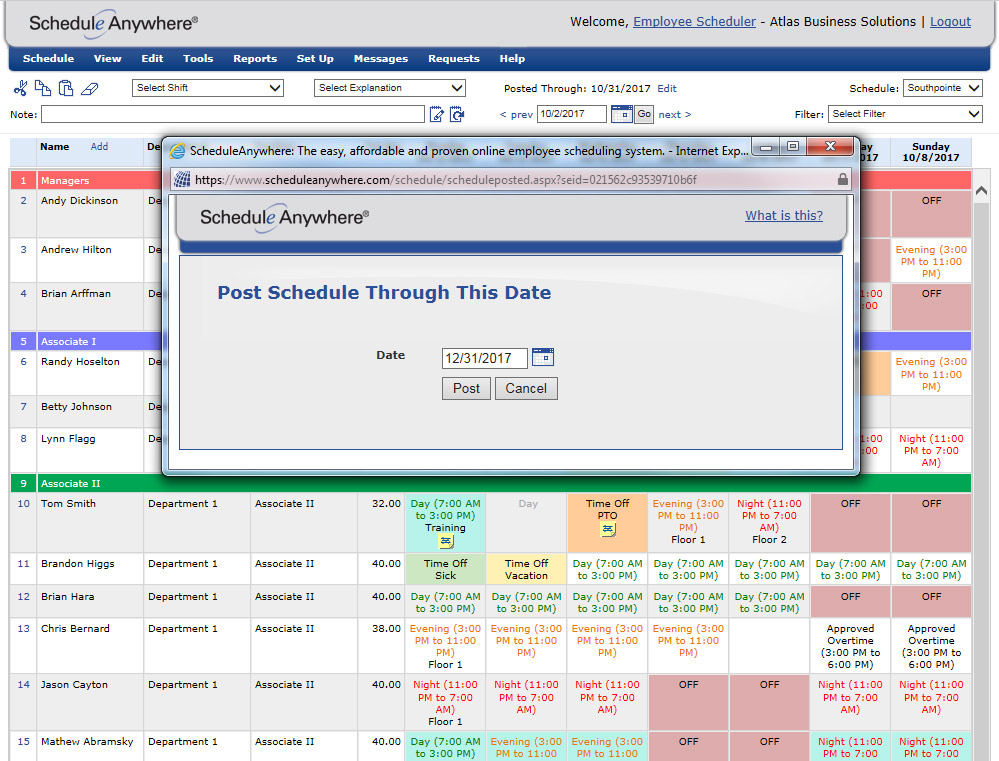Open the Reports menu
999x761 pixels.
pos(254,59)
